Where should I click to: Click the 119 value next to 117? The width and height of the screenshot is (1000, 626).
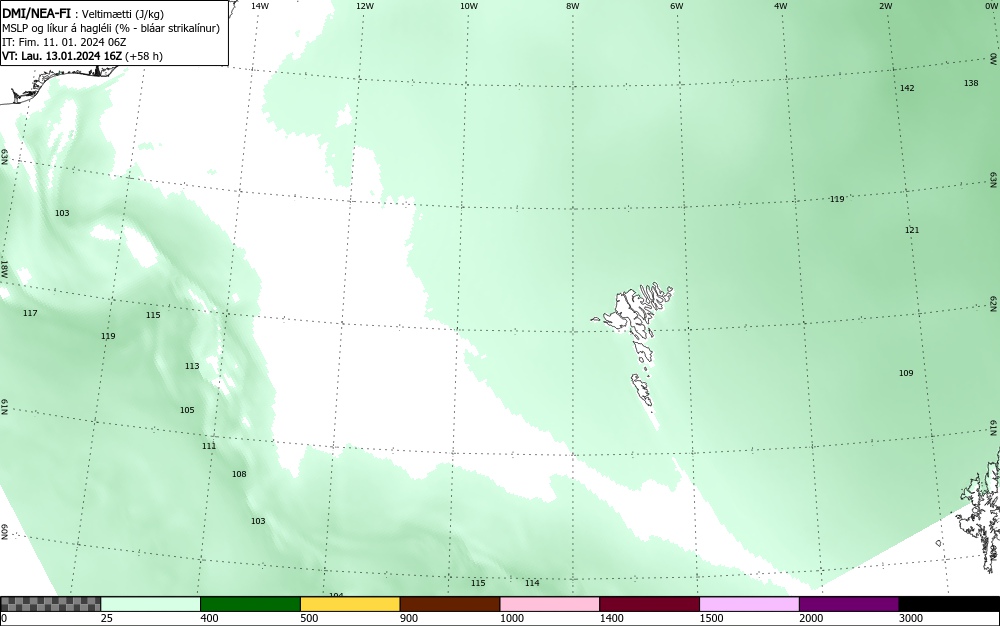(108, 336)
